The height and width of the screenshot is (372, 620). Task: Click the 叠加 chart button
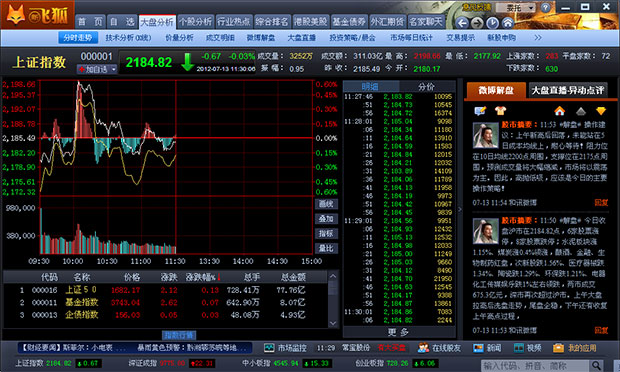(326, 219)
